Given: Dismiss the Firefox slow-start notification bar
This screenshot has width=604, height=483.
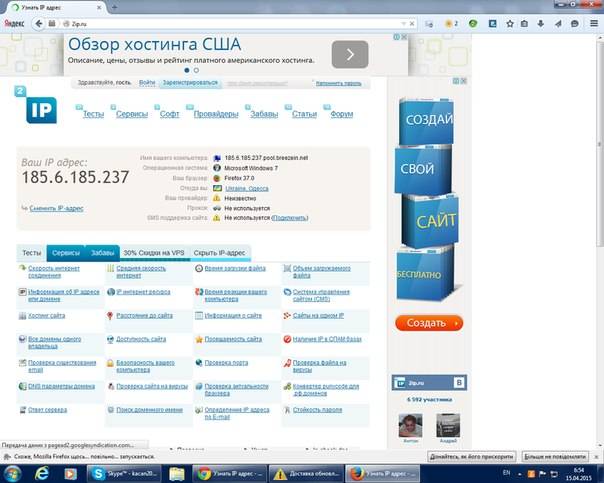Looking at the screenshot, I should click(596, 457).
